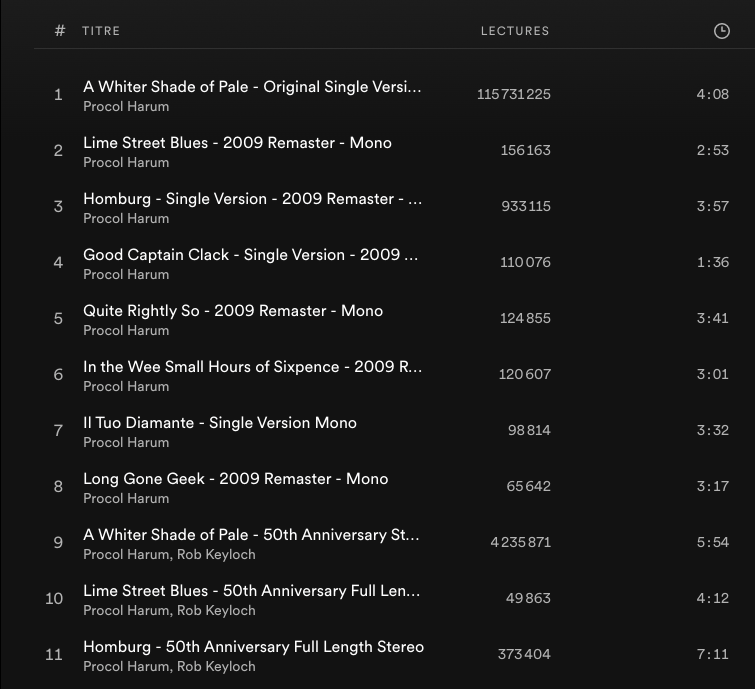Open Rob Keyloch artist link on track 11

tap(216, 666)
